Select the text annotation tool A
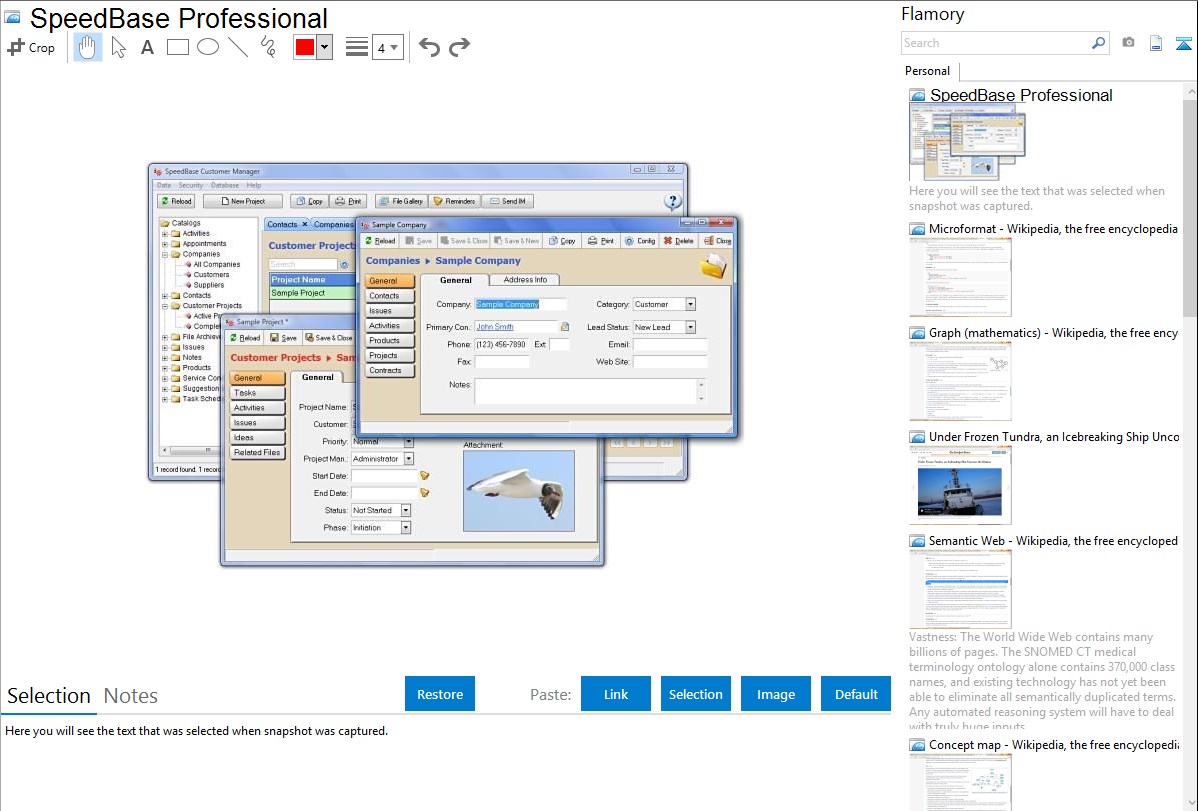 (147, 47)
